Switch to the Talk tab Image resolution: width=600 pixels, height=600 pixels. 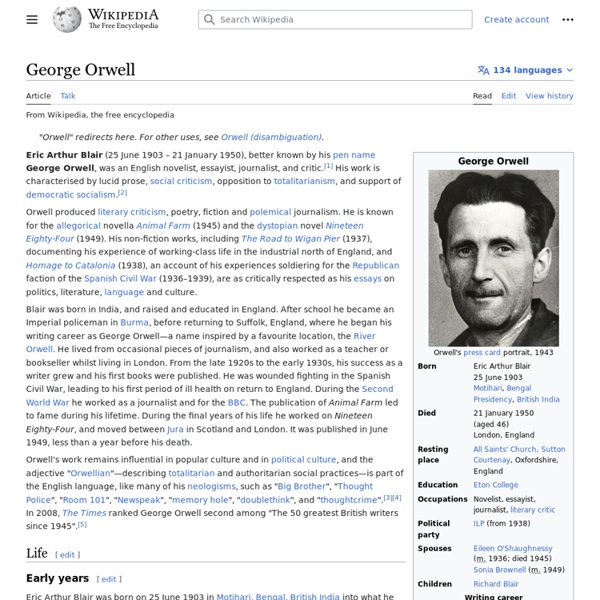tap(68, 96)
